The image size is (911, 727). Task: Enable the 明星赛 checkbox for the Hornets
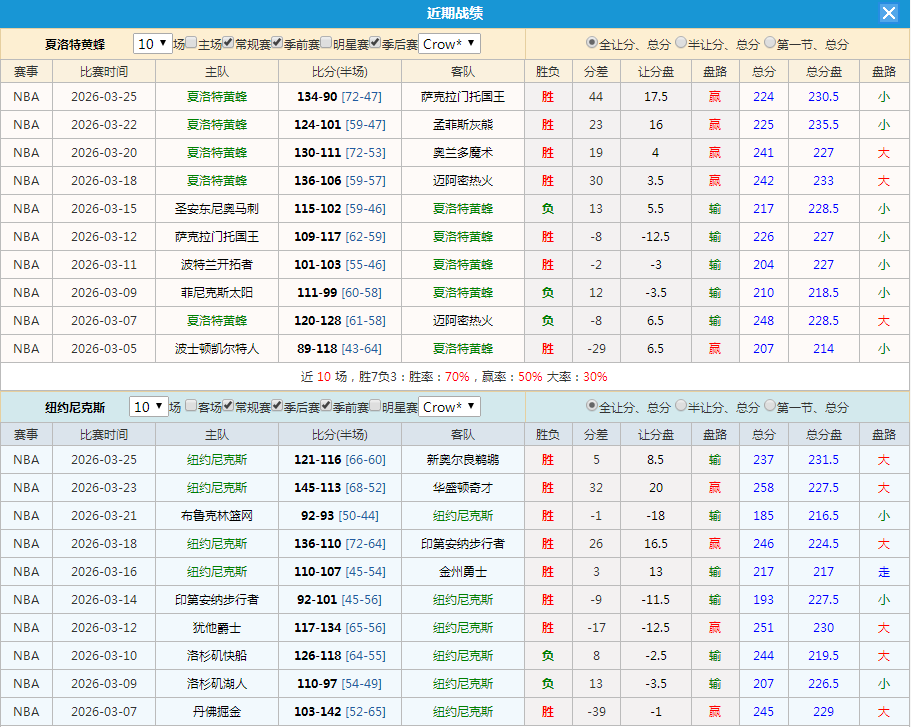coord(325,44)
